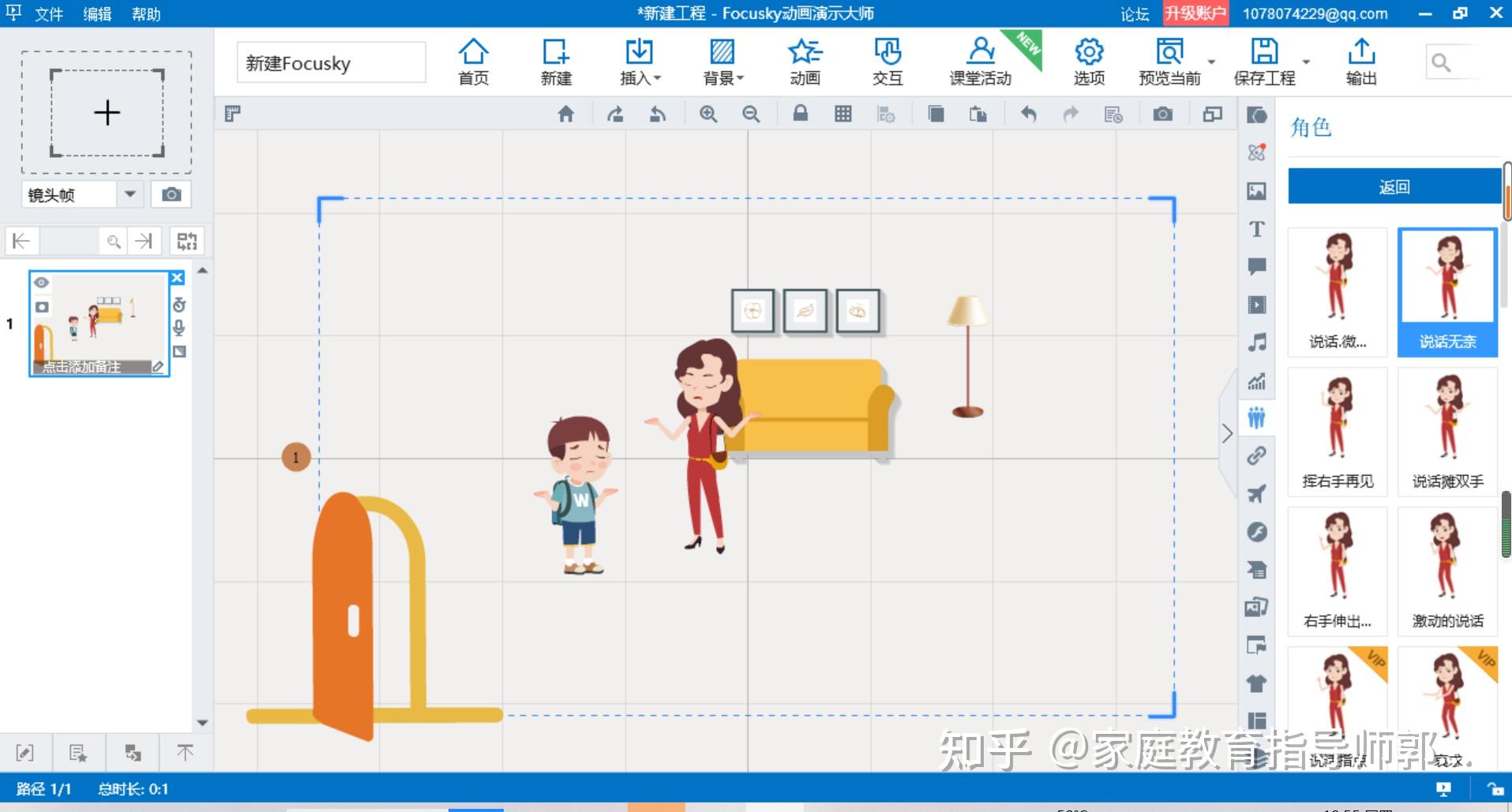Close frame 1 with its X button
The width and height of the screenshot is (1512, 812).
tap(177, 278)
